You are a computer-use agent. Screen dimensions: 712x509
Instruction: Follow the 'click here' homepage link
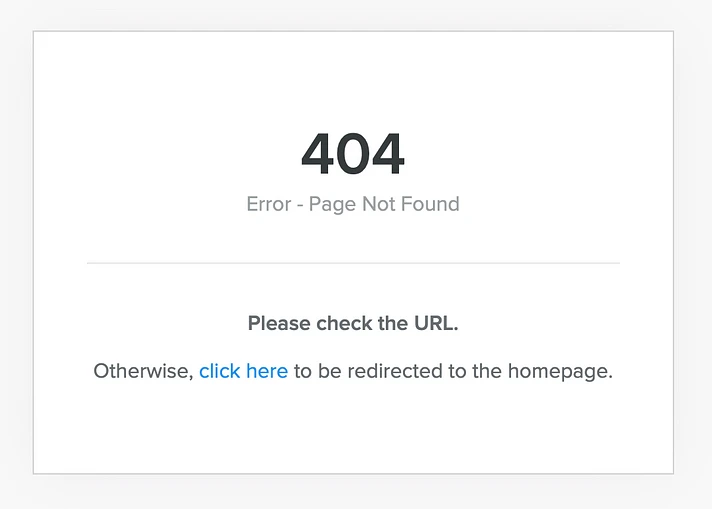tap(243, 371)
